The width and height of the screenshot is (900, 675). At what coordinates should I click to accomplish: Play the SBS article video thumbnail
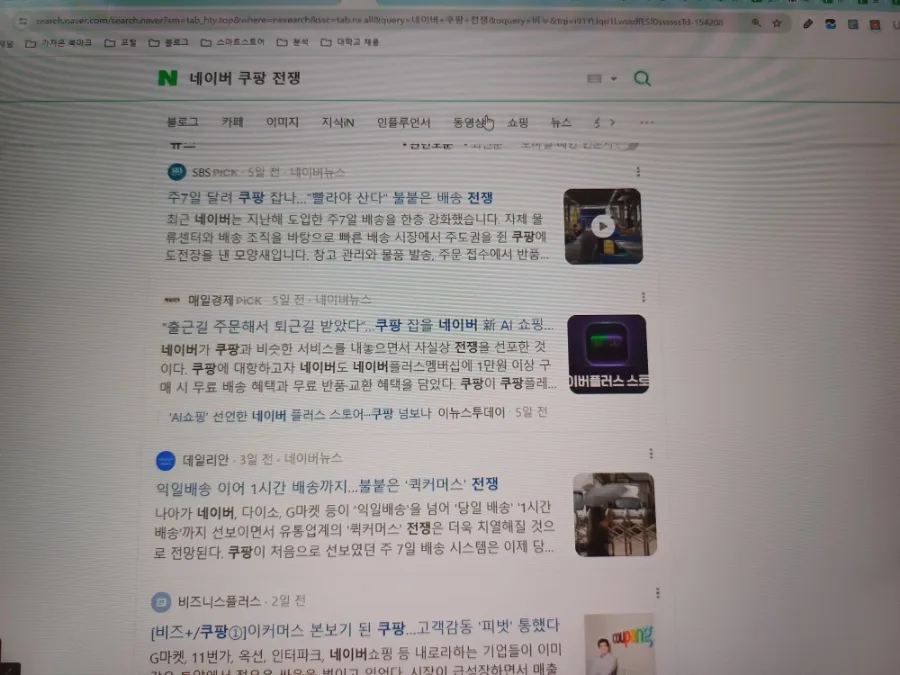pyautogui.click(x=603, y=226)
